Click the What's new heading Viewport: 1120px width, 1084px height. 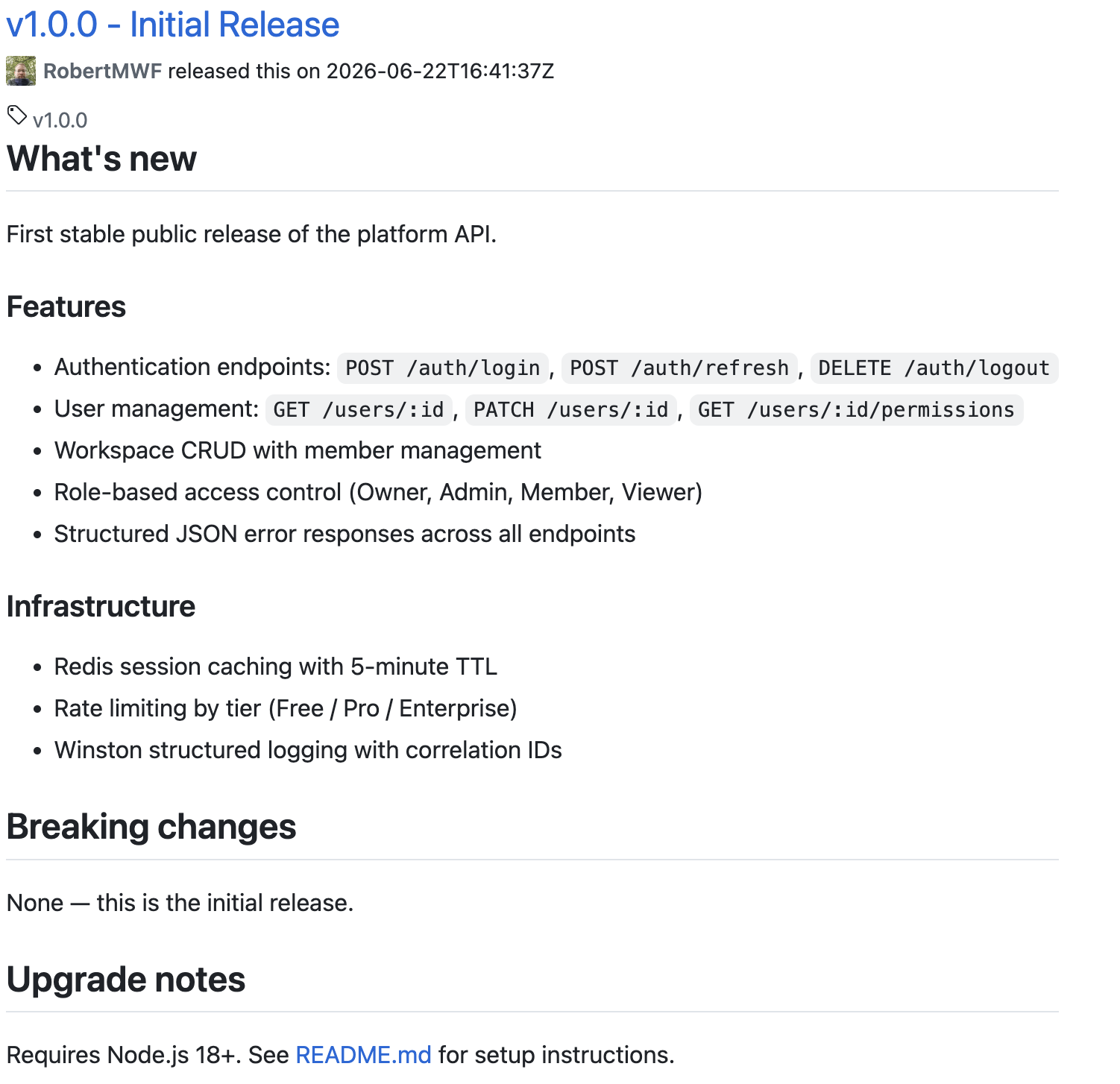(101, 159)
